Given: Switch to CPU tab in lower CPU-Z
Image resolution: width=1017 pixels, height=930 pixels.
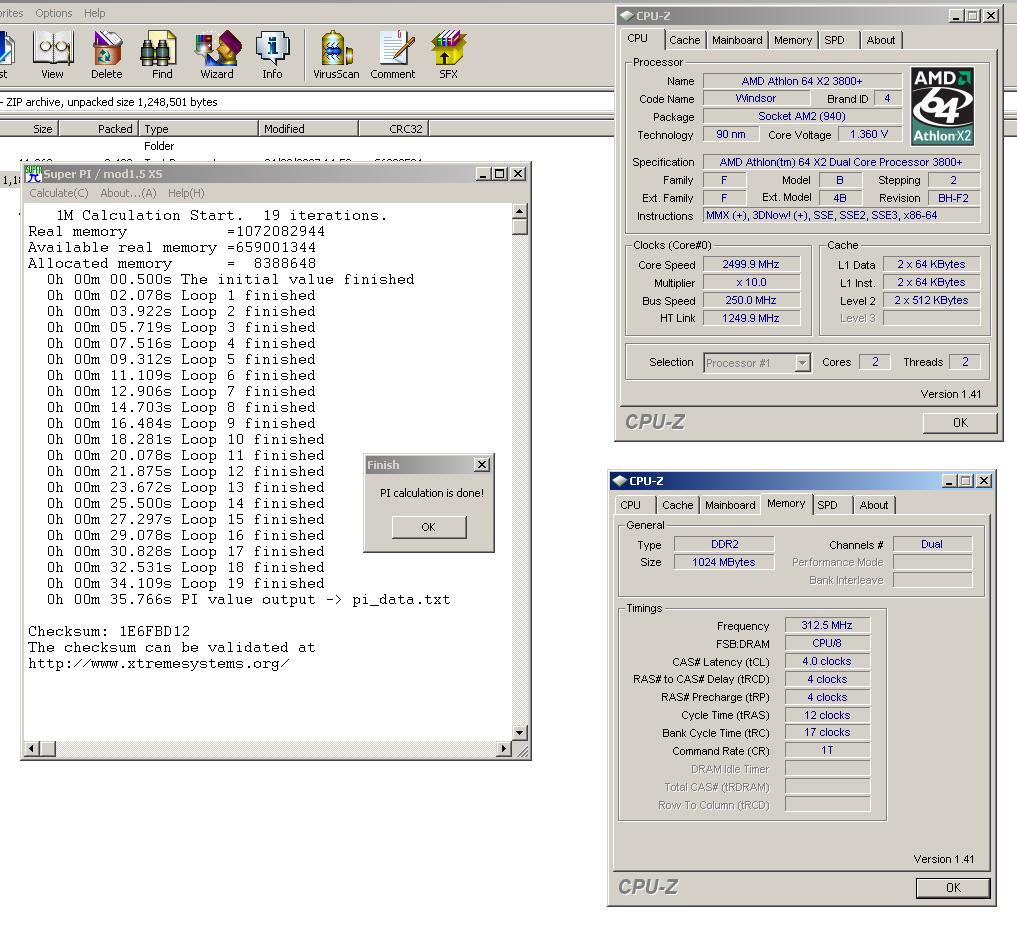Looking at the screenshot, I should [630, 505].
